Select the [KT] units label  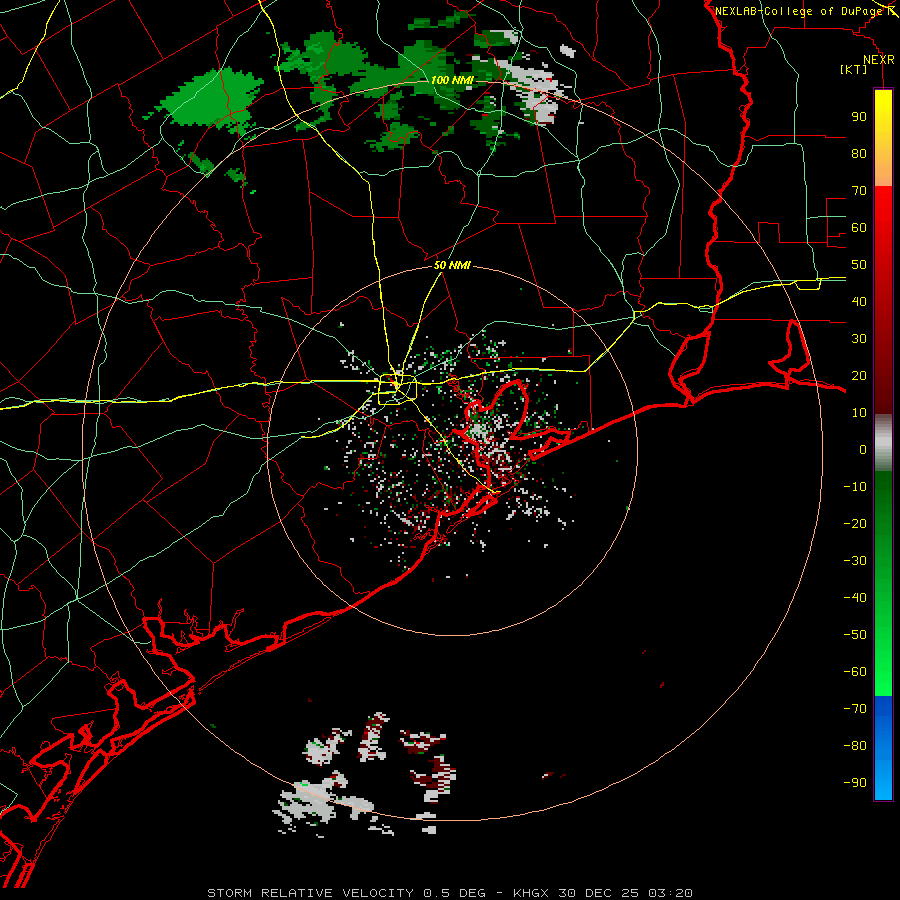click(853, 69)
